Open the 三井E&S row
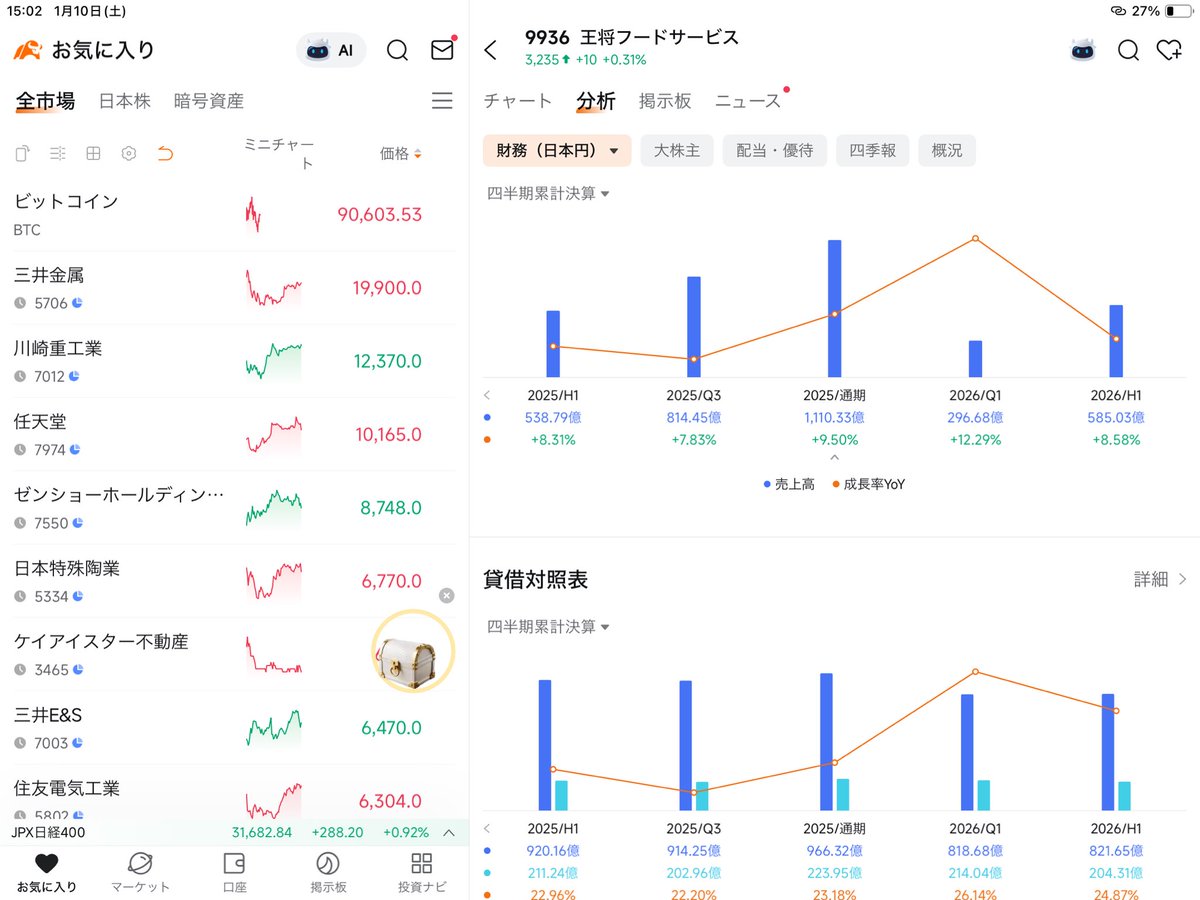Screen dimensions: 1200x900 [x=234, y=728]
